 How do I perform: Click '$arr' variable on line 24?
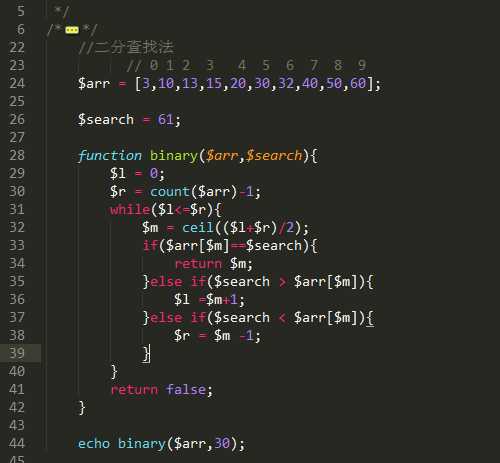click(x=94, y=83)
